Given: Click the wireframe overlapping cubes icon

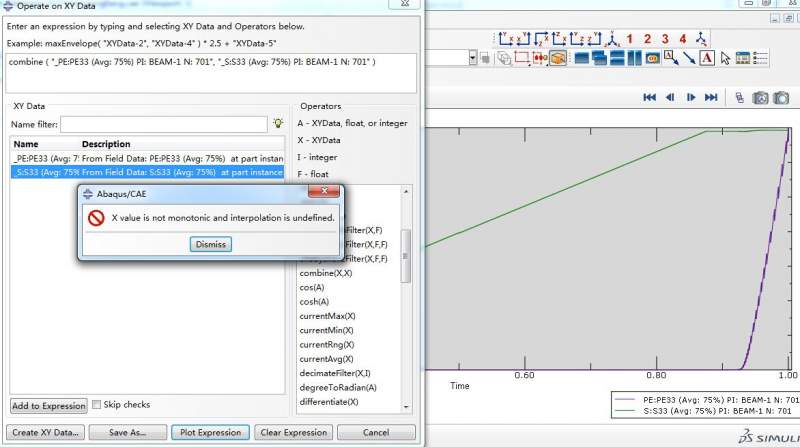Looking at the screenshot, I should pos(504,58).
